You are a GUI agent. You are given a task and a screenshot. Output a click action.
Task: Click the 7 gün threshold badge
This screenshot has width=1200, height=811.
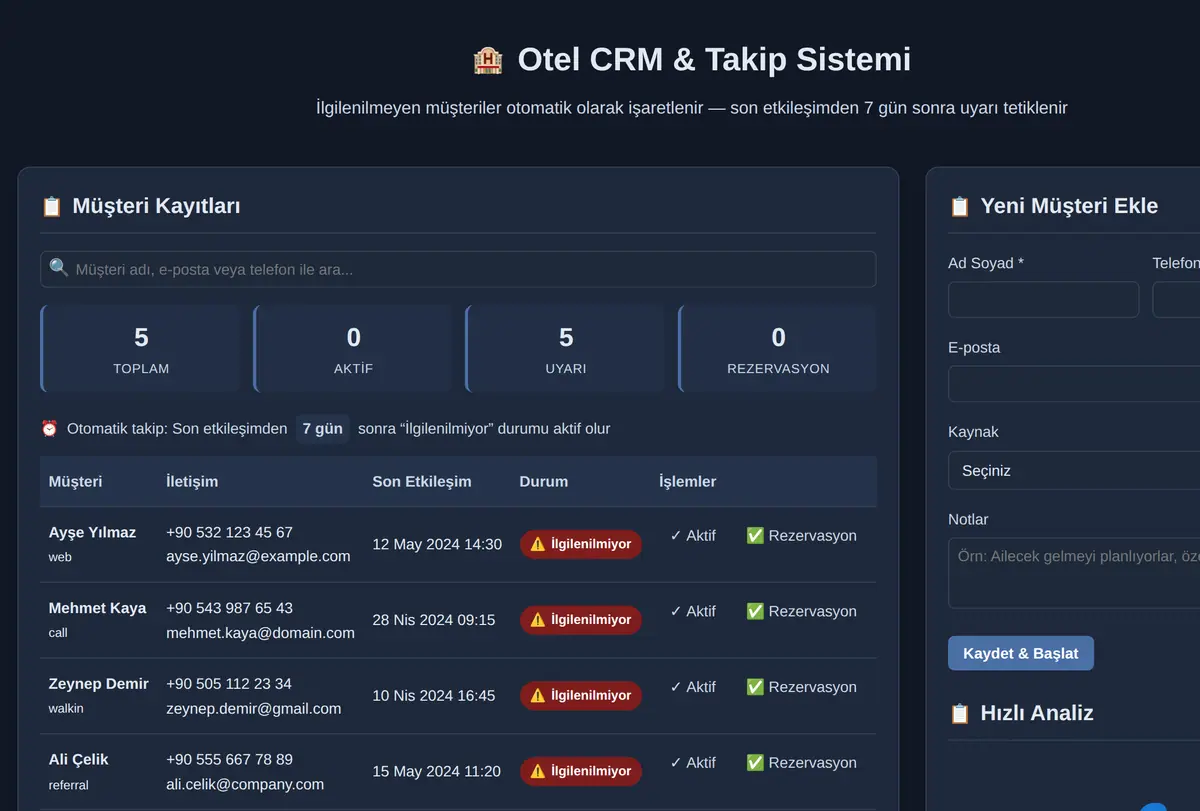coord(322,429)
